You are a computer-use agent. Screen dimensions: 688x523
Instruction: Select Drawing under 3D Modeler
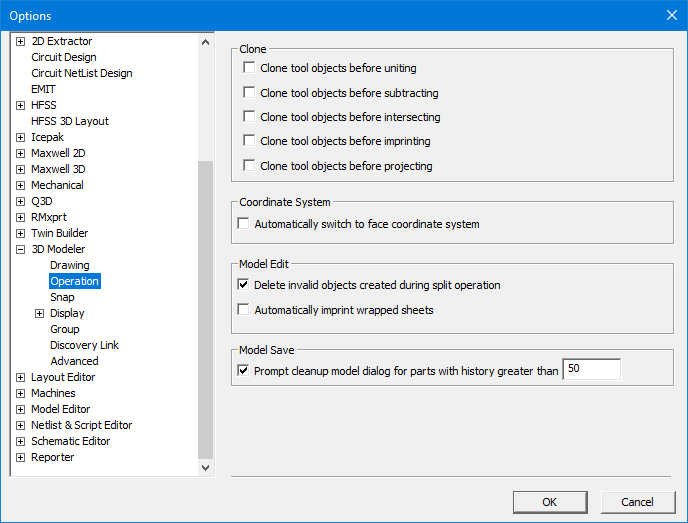[x=70, y=265]
